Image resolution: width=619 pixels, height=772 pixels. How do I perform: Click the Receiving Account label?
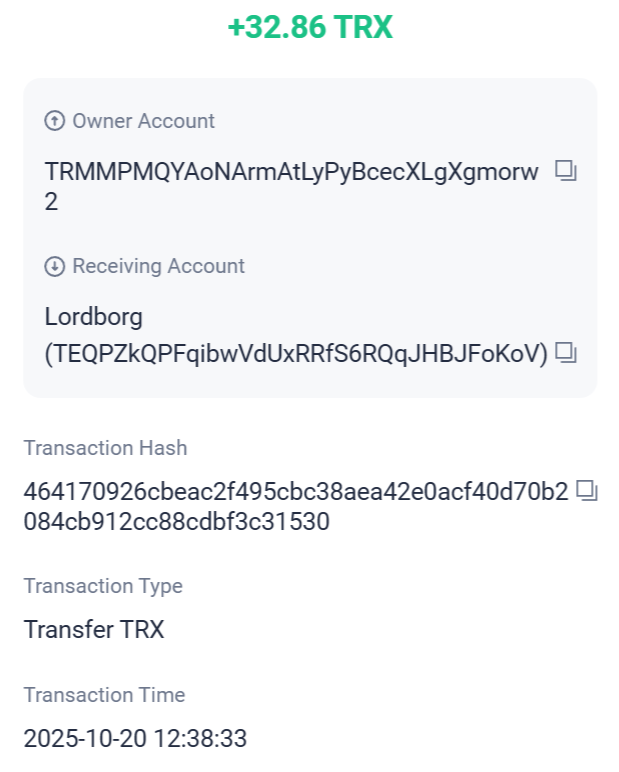coord(158,266)
